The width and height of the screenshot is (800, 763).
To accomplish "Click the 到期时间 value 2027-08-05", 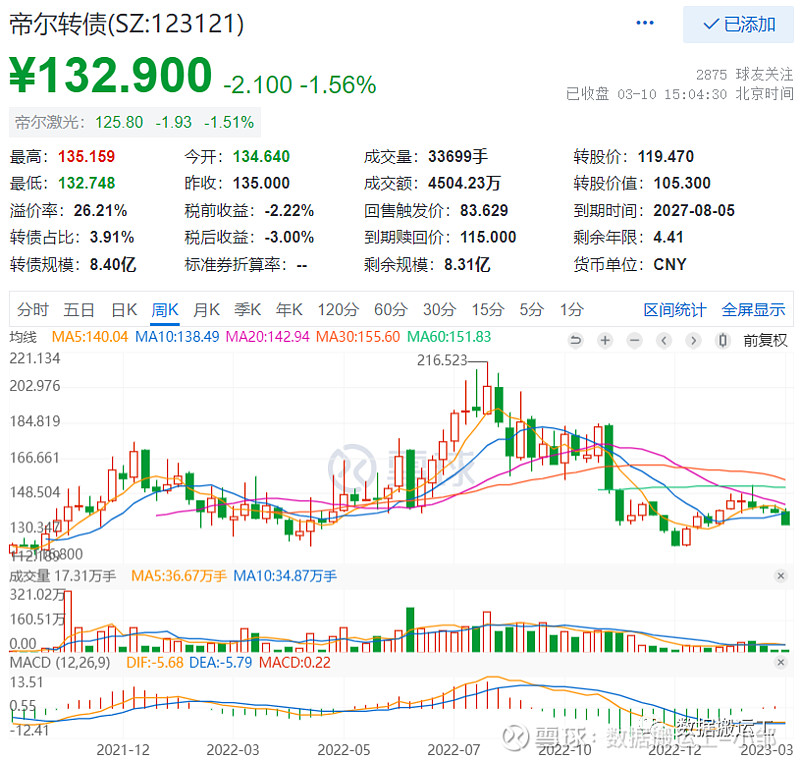I will [694, 210].
